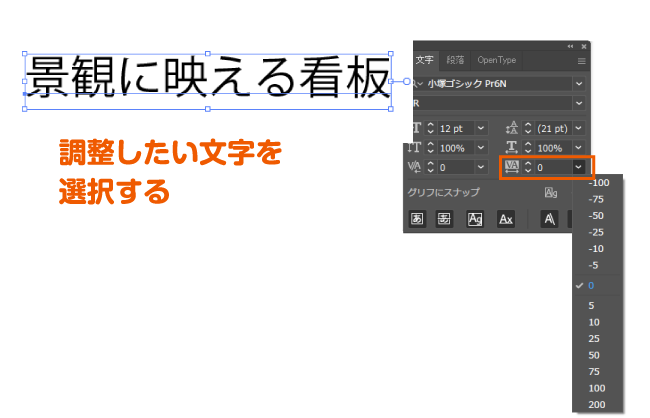
Task: Click the font size stepper arrows
Action: 431,128
